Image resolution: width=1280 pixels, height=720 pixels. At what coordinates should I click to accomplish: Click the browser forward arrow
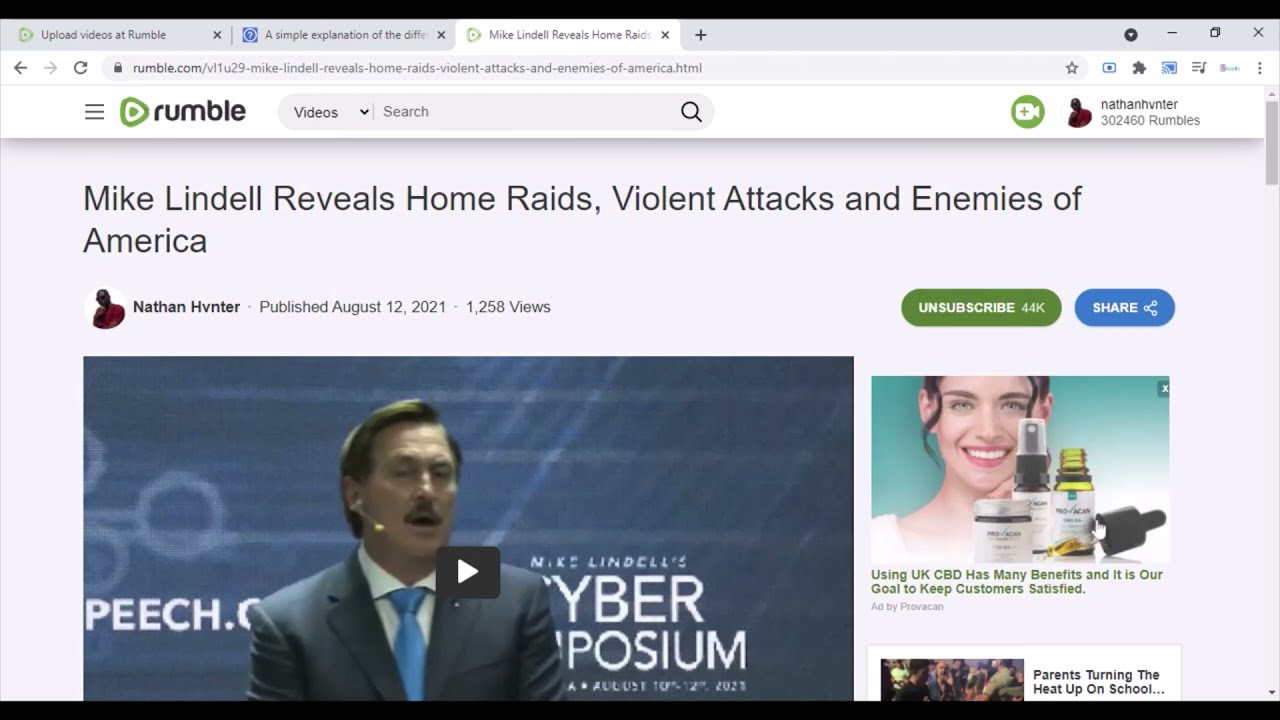tap(51, 68)
